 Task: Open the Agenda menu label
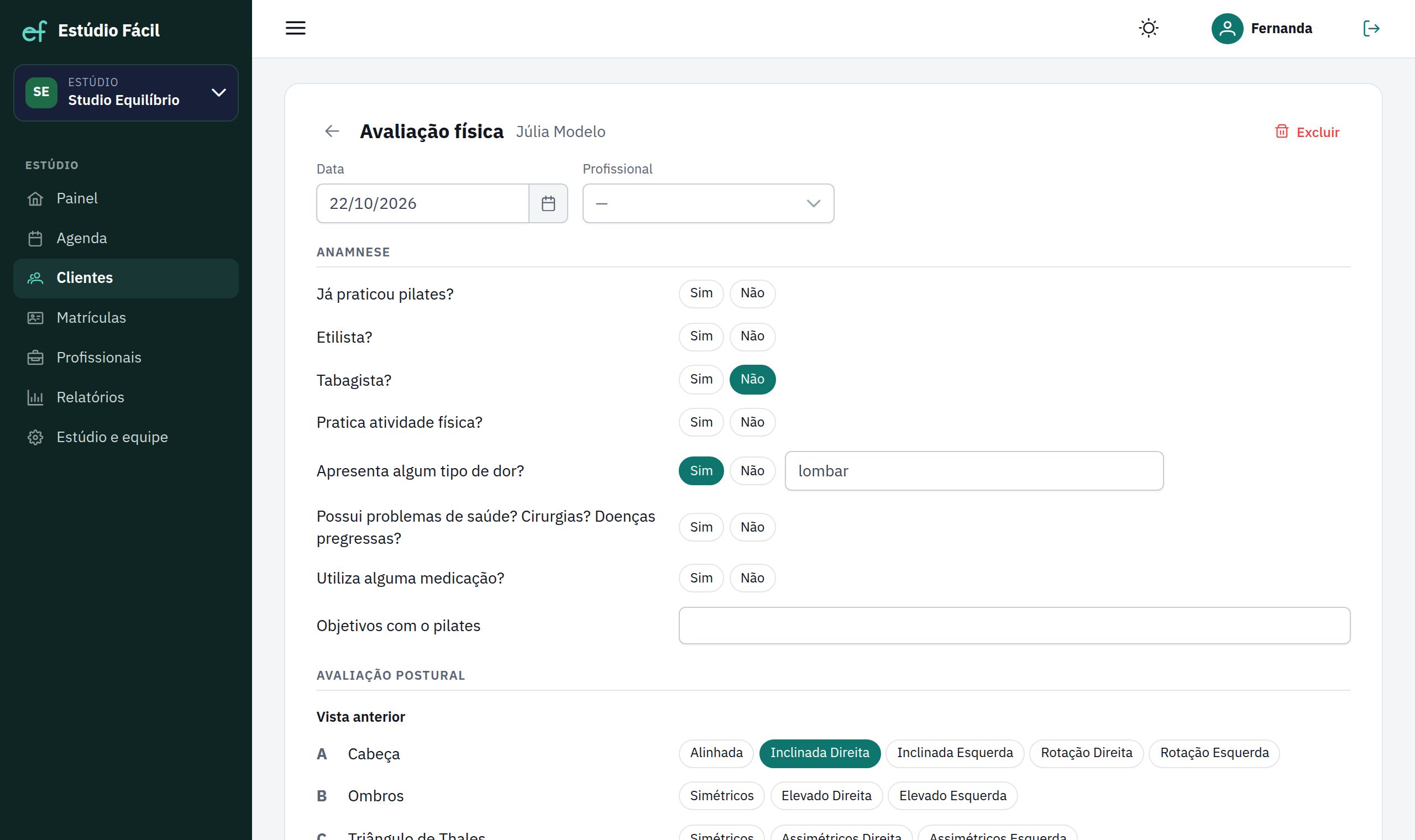click(x=81, y=238)
